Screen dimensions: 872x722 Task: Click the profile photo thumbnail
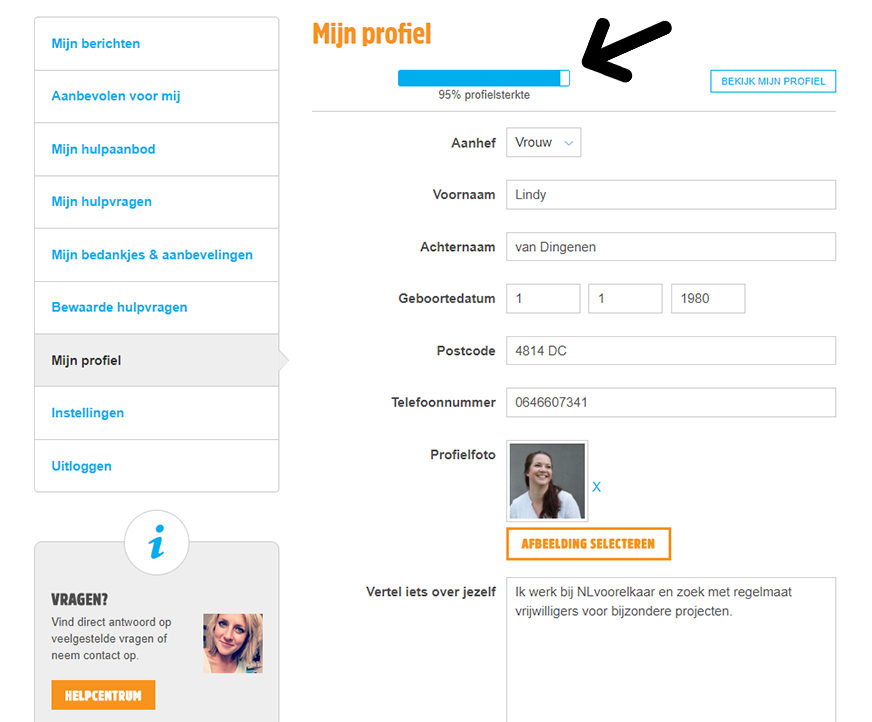tap(547, 481)
